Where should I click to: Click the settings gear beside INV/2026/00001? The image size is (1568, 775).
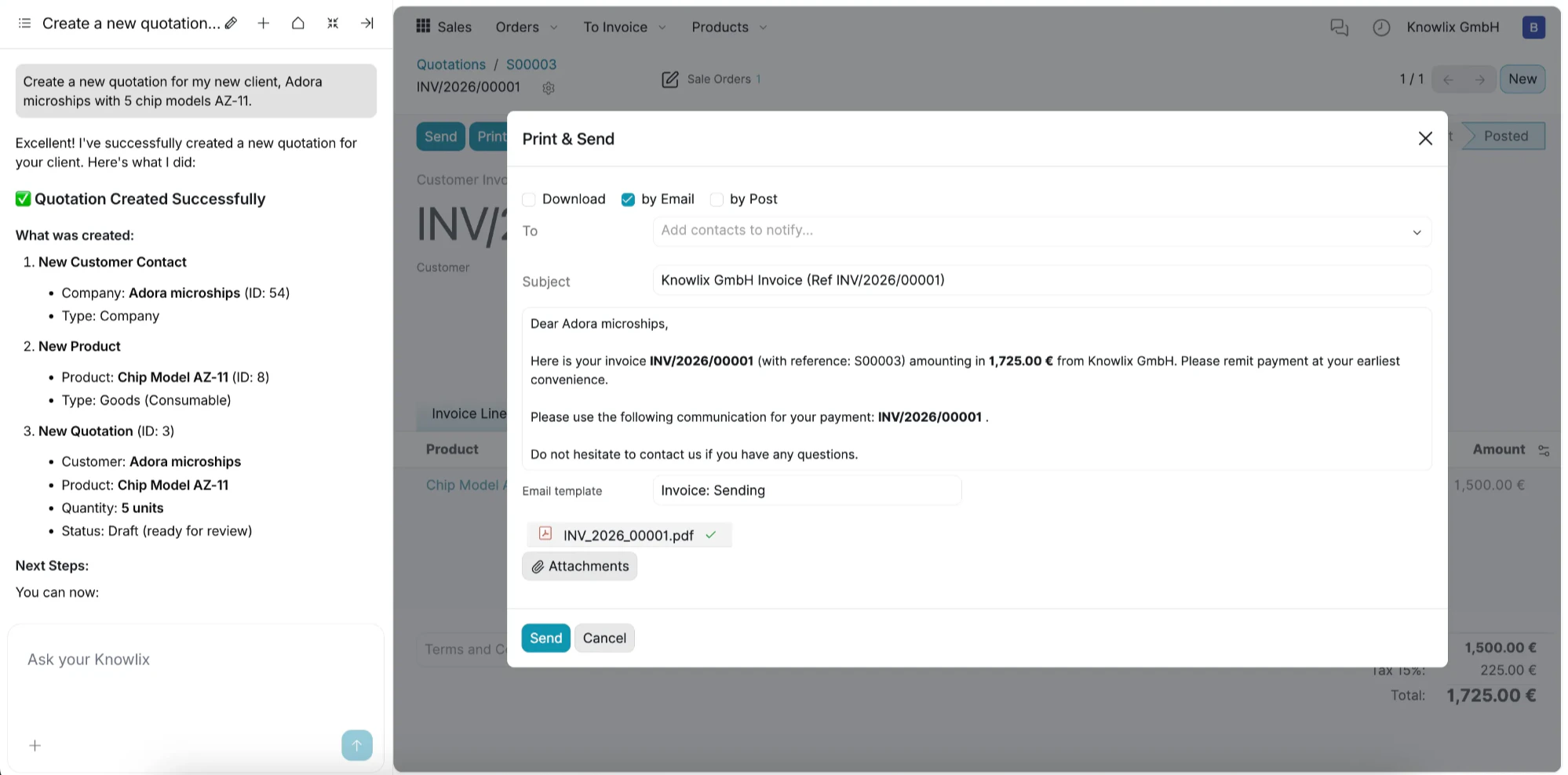coord(548,88)
